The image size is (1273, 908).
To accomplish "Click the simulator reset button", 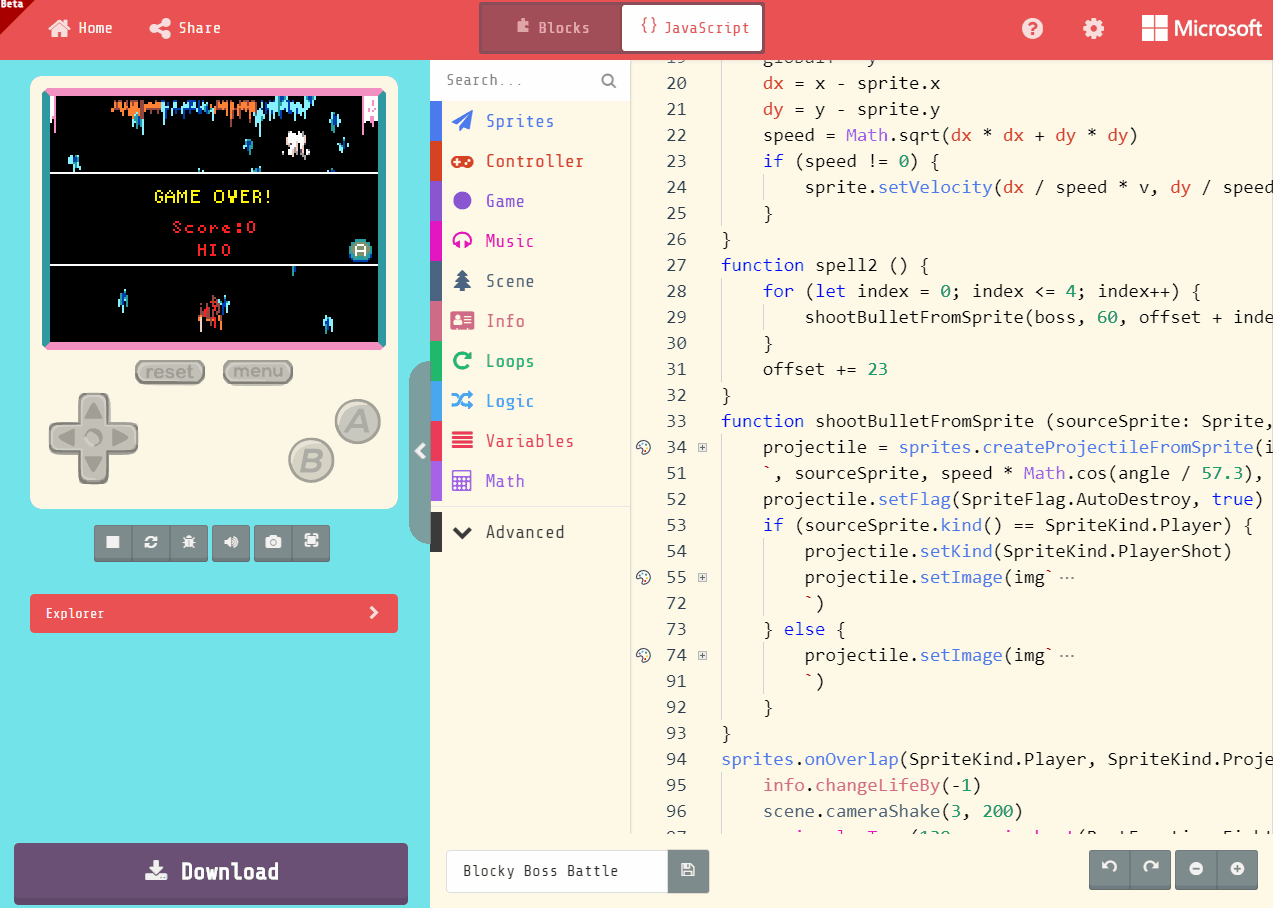I will click(170, 372).
